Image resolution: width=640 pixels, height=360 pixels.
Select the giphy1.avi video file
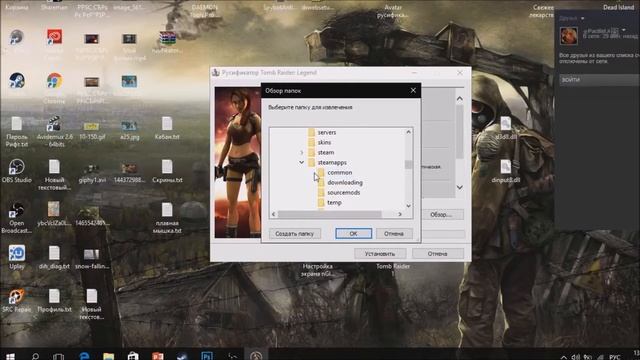91,169
